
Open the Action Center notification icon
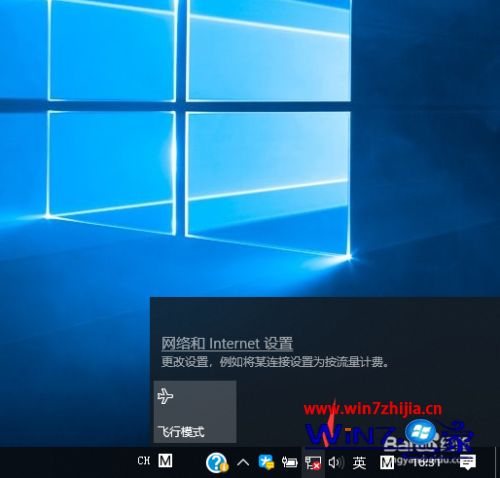(467, 463)
